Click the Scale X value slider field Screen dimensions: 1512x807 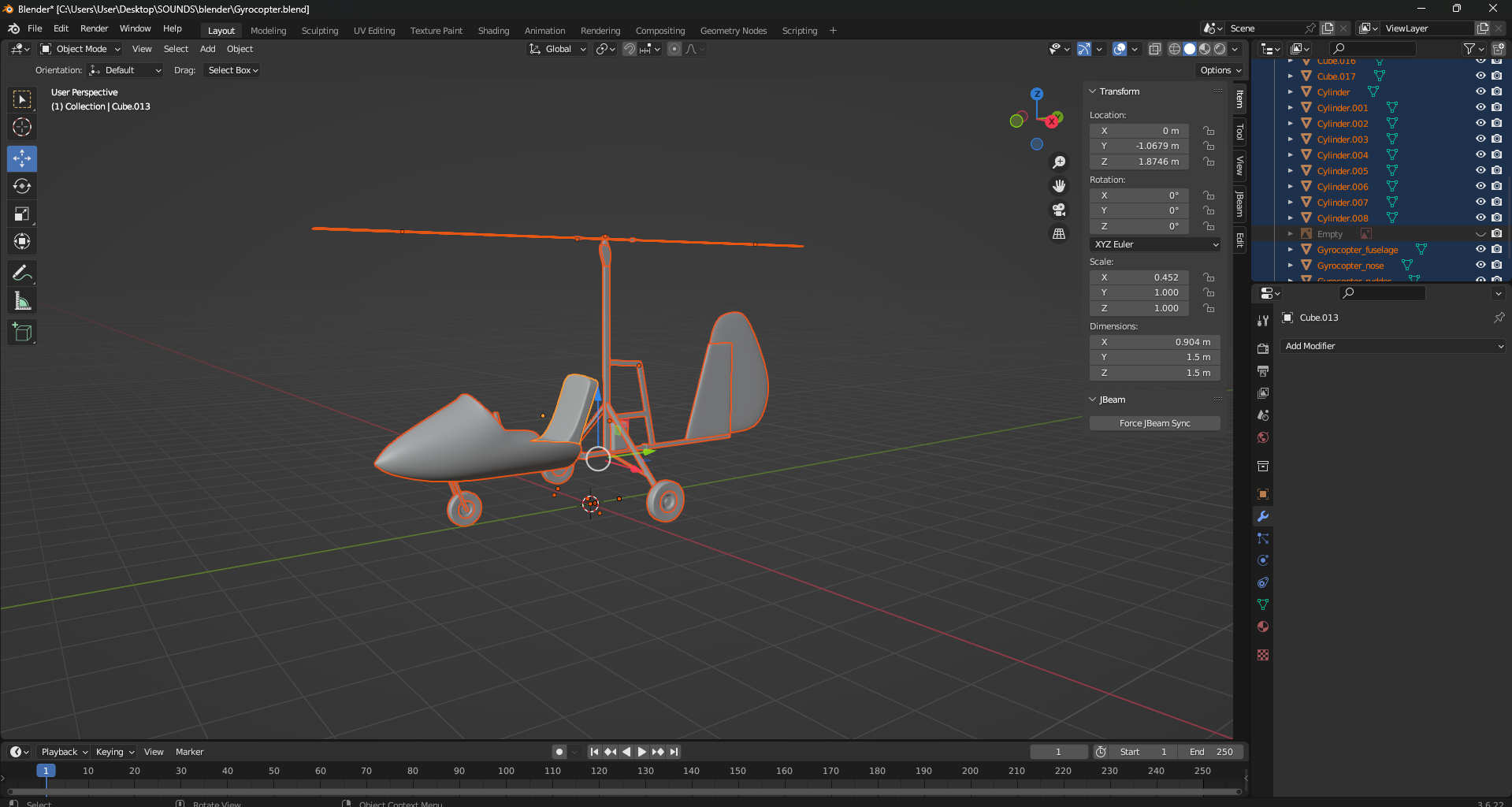pyautogui.click(x=1139, y=277)
